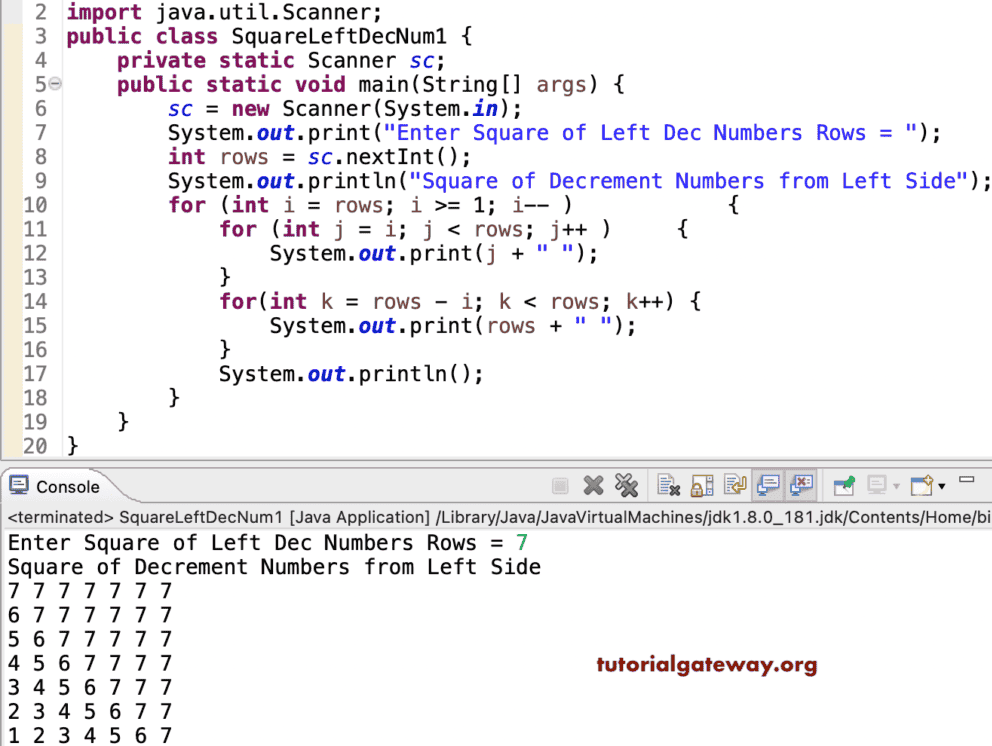Screen dimensions: 992x746
Task: Remove the terminated launch
Action: 594,485
